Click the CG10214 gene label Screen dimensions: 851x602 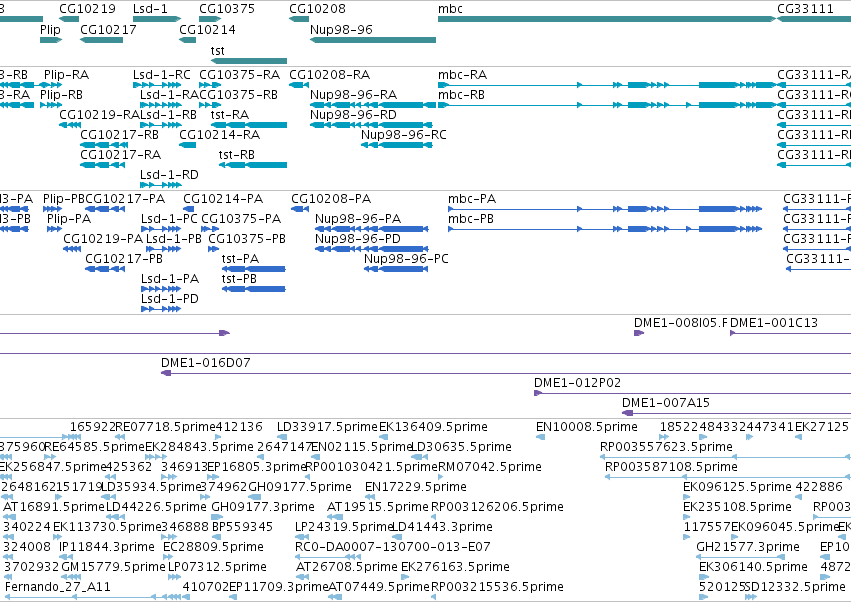pos(207,29)
